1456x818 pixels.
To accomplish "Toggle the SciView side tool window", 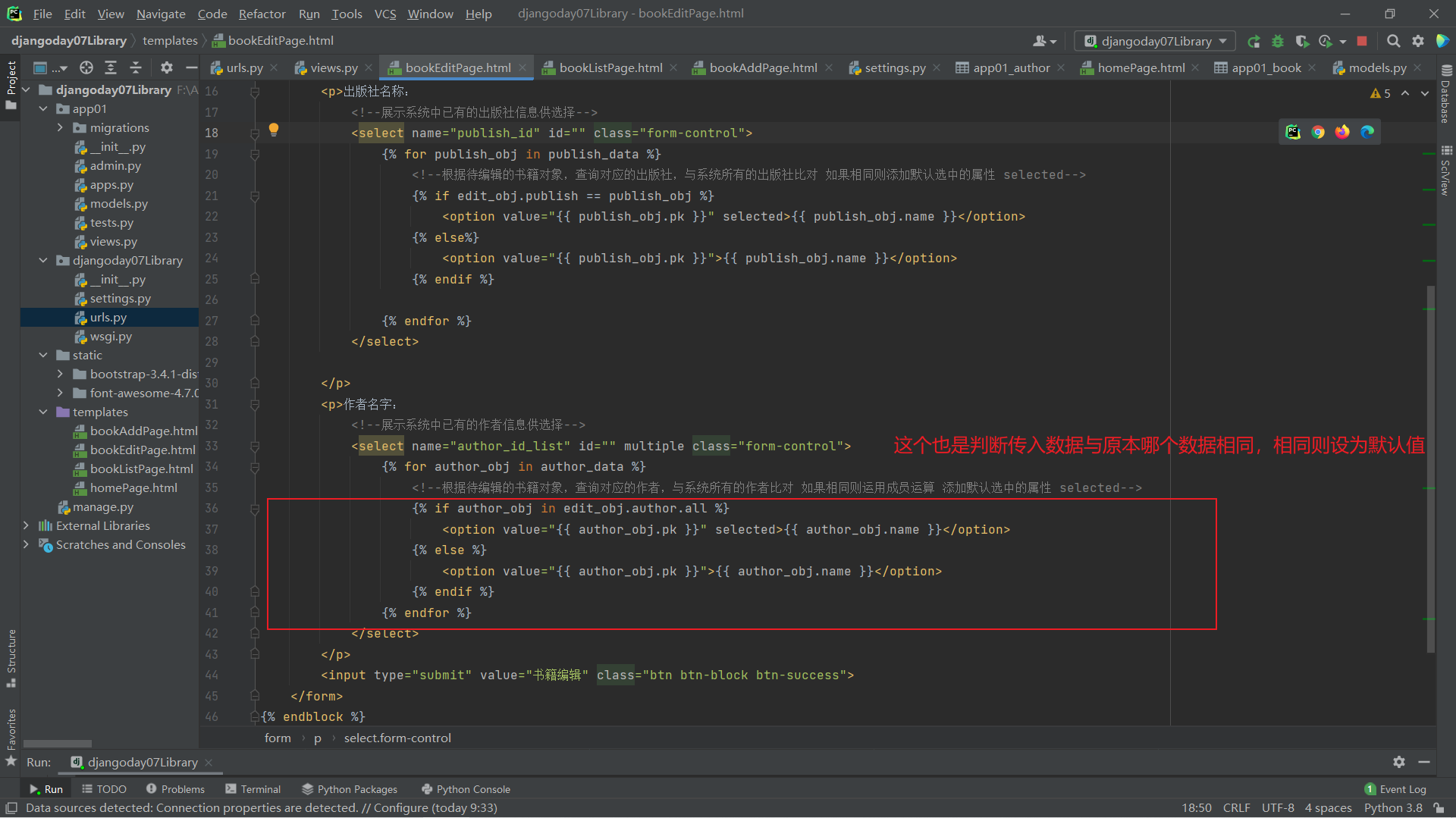I will [1445, 171].
